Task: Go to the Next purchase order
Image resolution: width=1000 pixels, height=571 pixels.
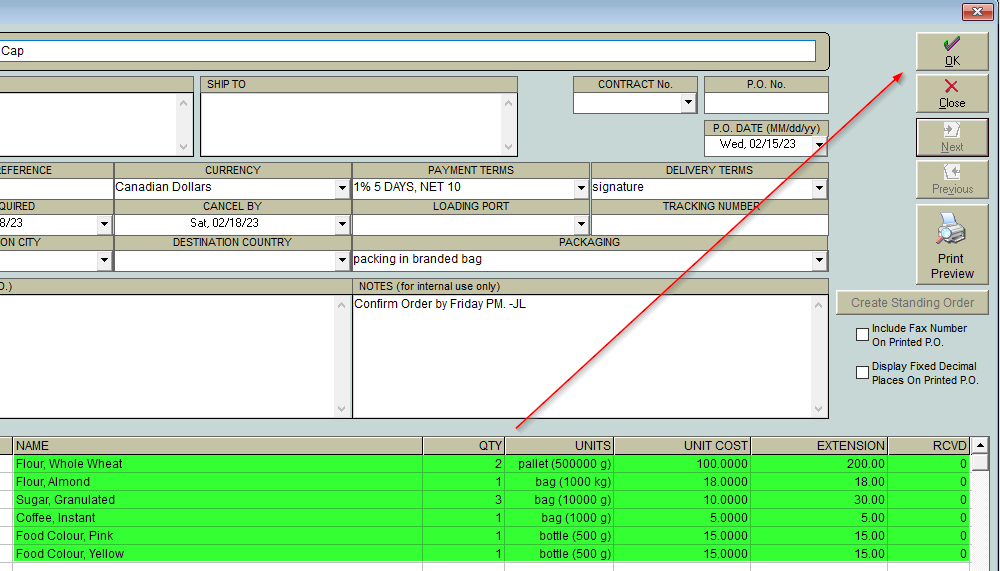Action: [x=952, y=137]
